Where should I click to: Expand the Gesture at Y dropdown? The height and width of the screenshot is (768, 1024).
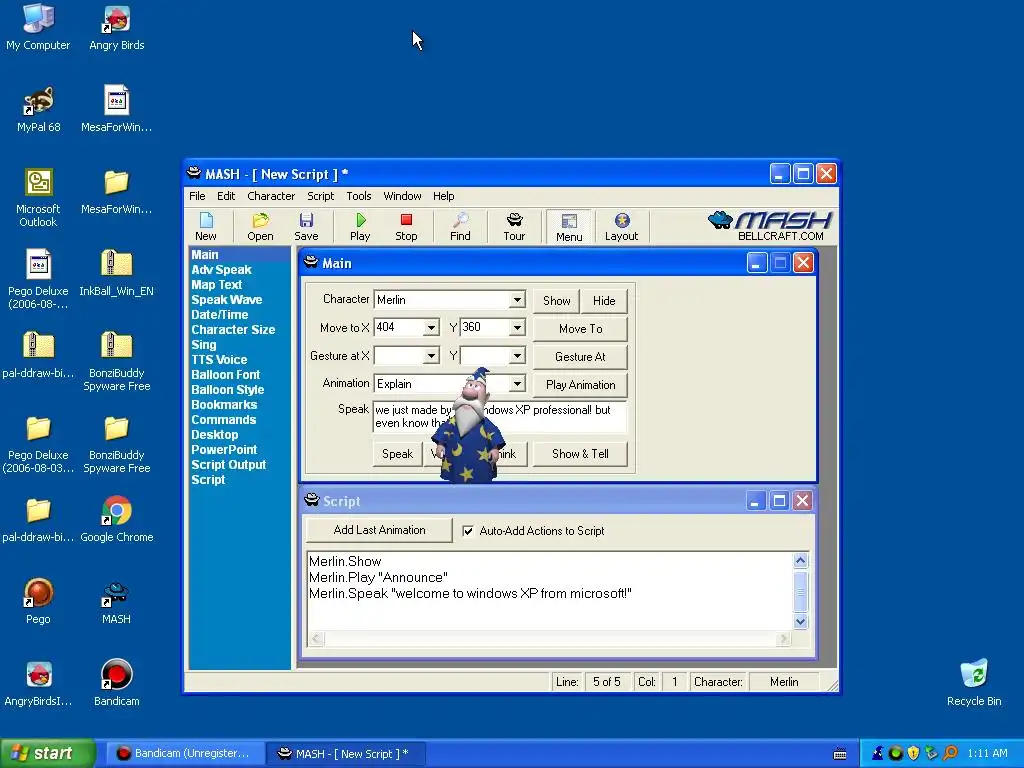[x=517, y=356]
